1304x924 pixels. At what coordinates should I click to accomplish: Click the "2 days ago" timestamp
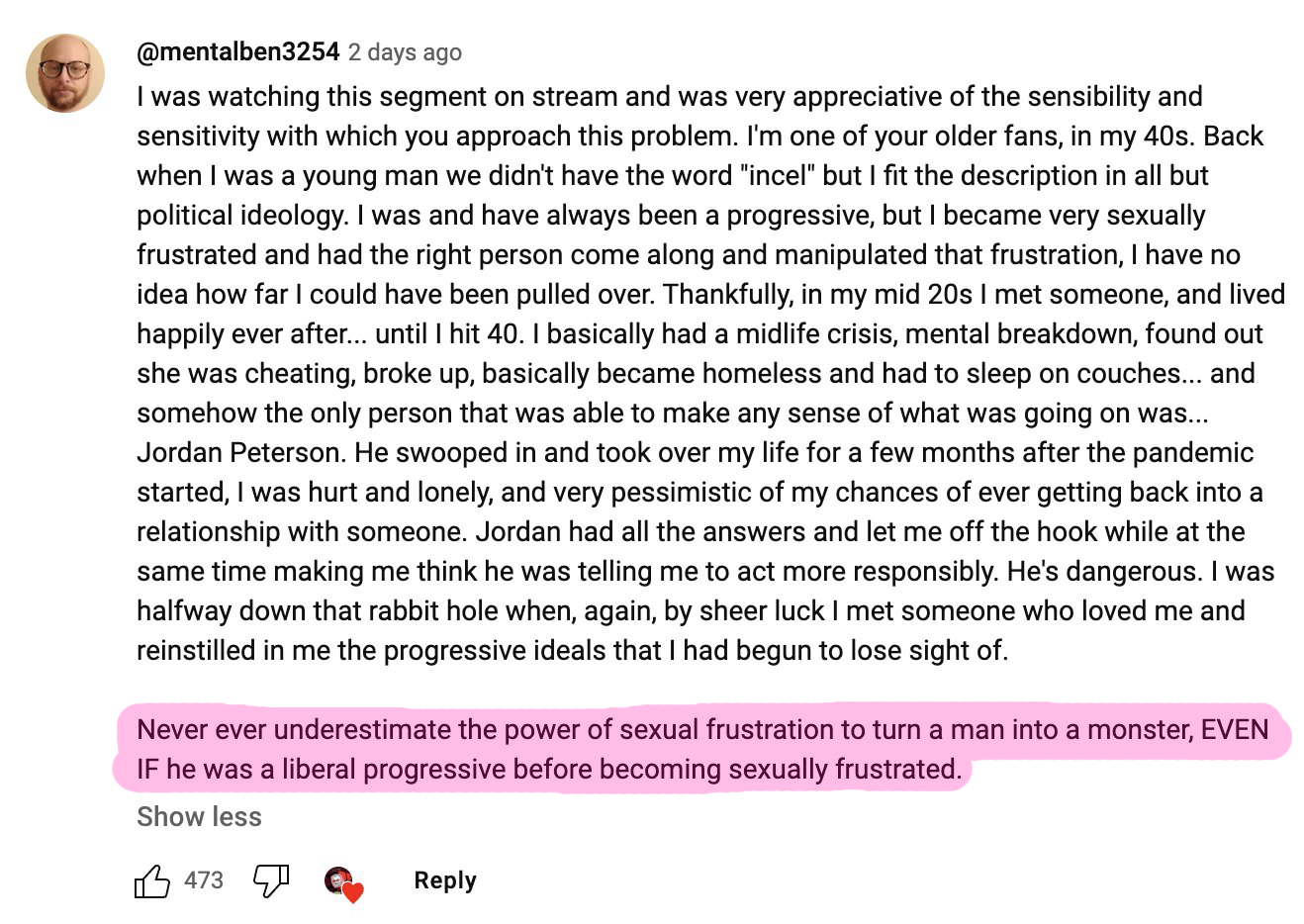coord(405,52)
